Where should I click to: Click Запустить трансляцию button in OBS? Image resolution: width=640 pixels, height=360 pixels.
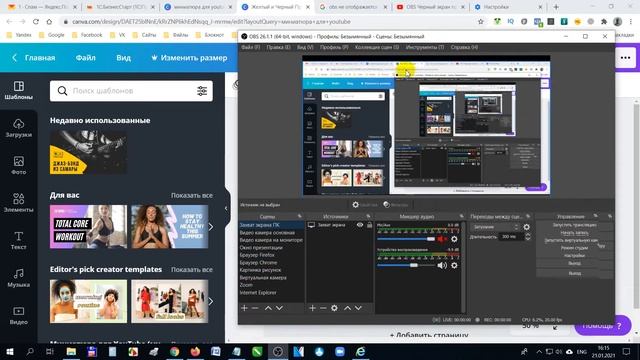click(x=575, y=225)
